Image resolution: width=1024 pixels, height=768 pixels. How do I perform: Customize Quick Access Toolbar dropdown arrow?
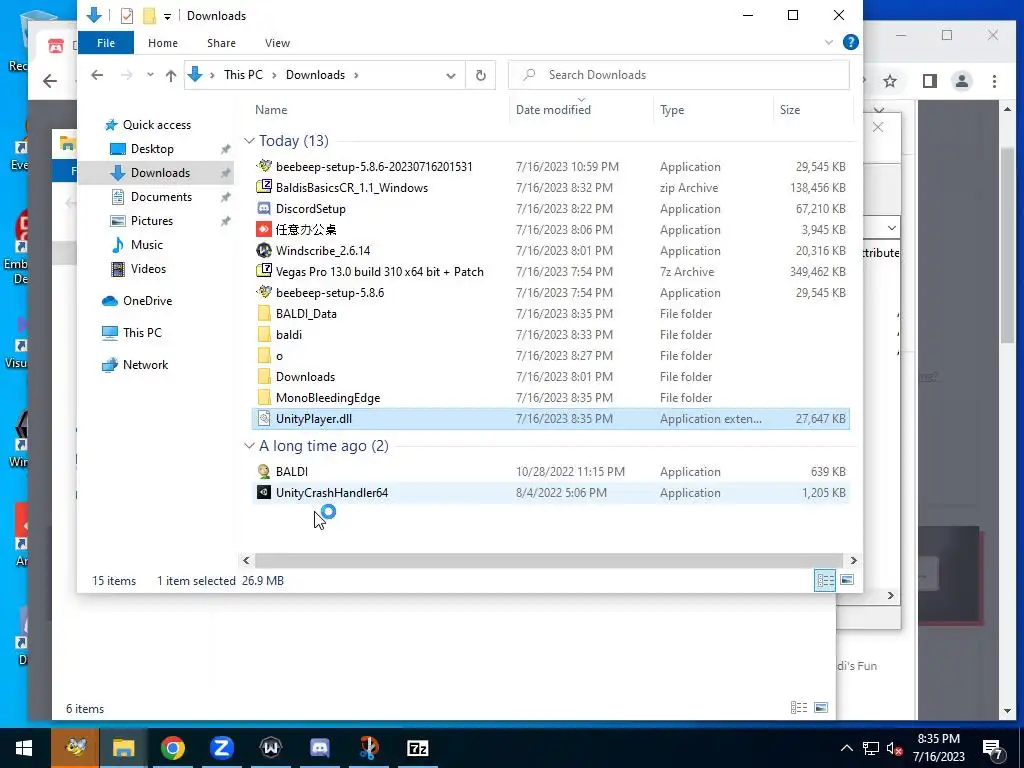(x=167, y=16)
